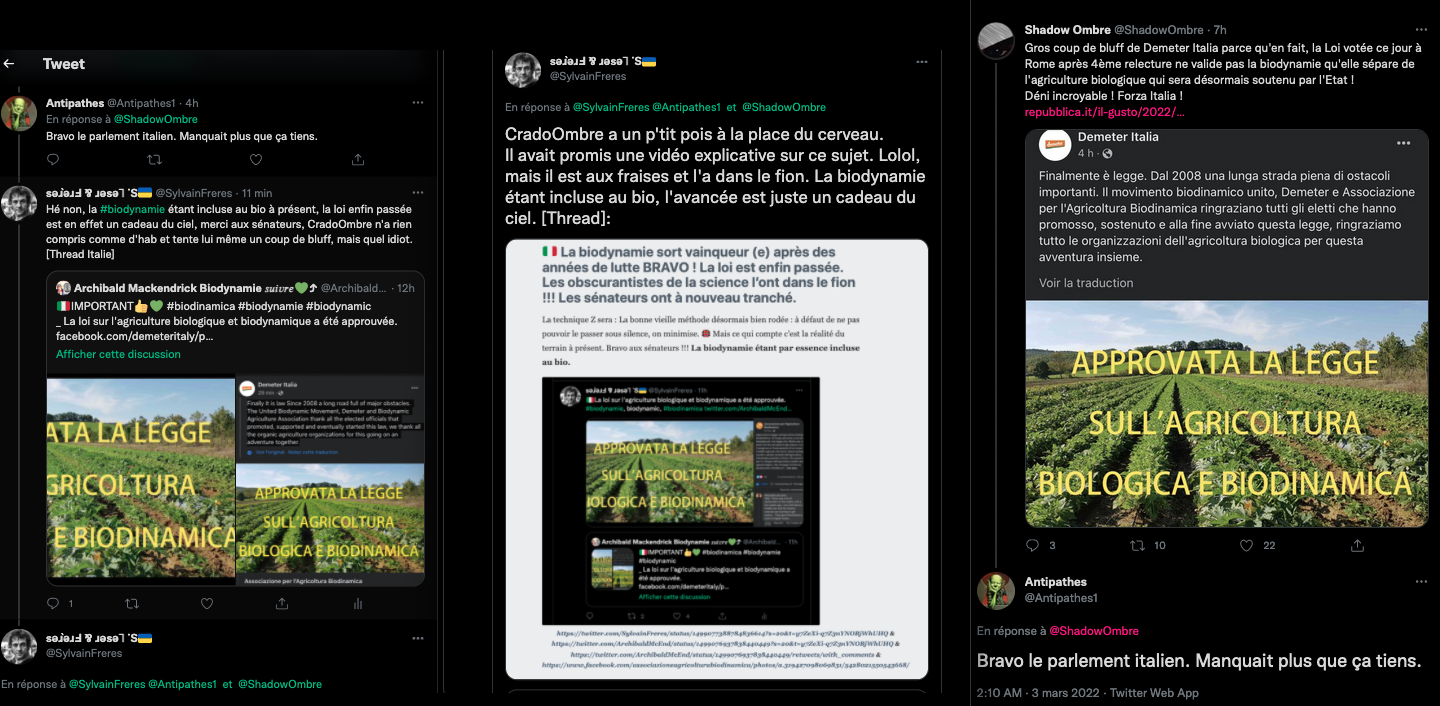Retweet Shadow Ombre's tweet with 10 retweets
1440x706 pixels.
1137,546
